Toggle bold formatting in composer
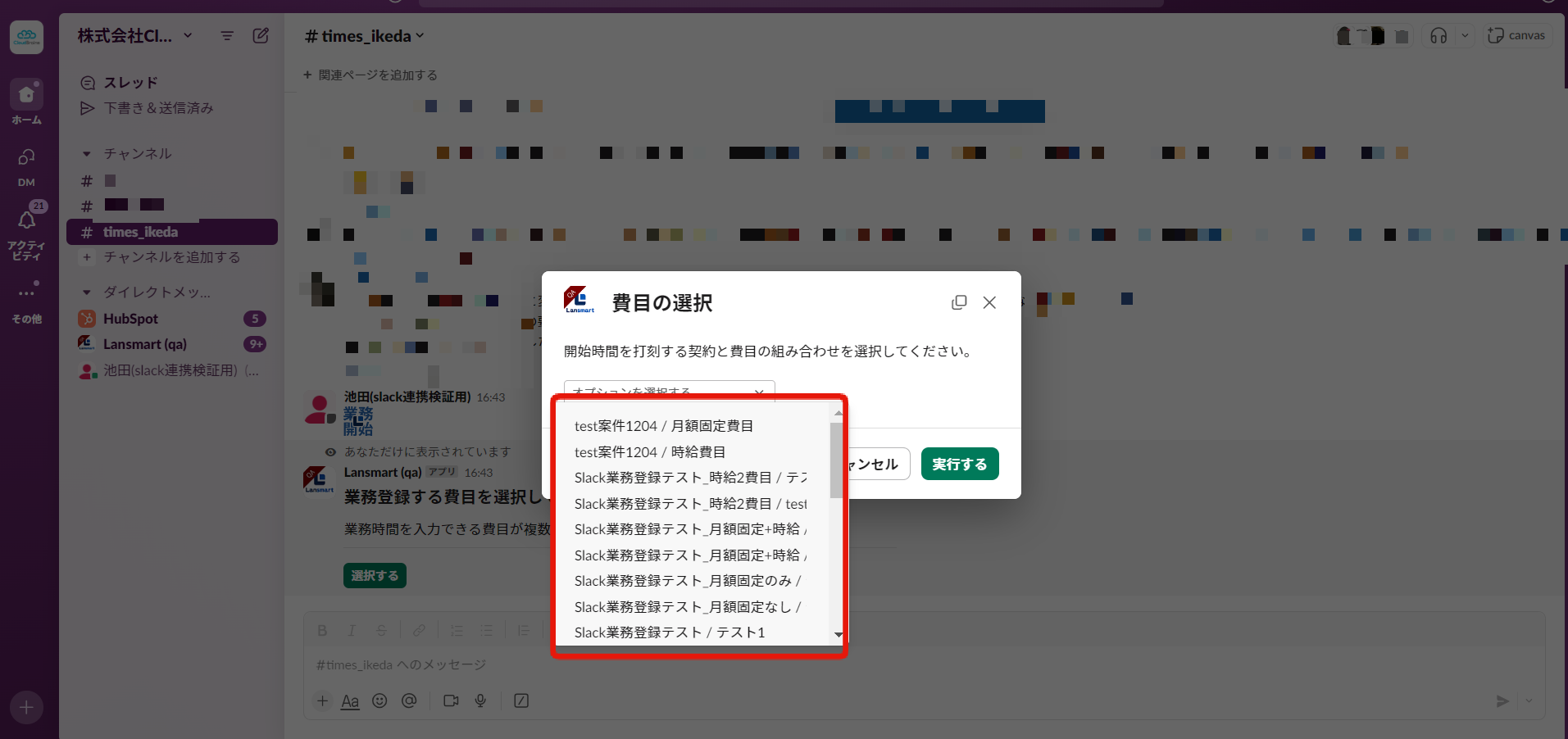This screenshot has height=739, width=1568. point(322,630)
